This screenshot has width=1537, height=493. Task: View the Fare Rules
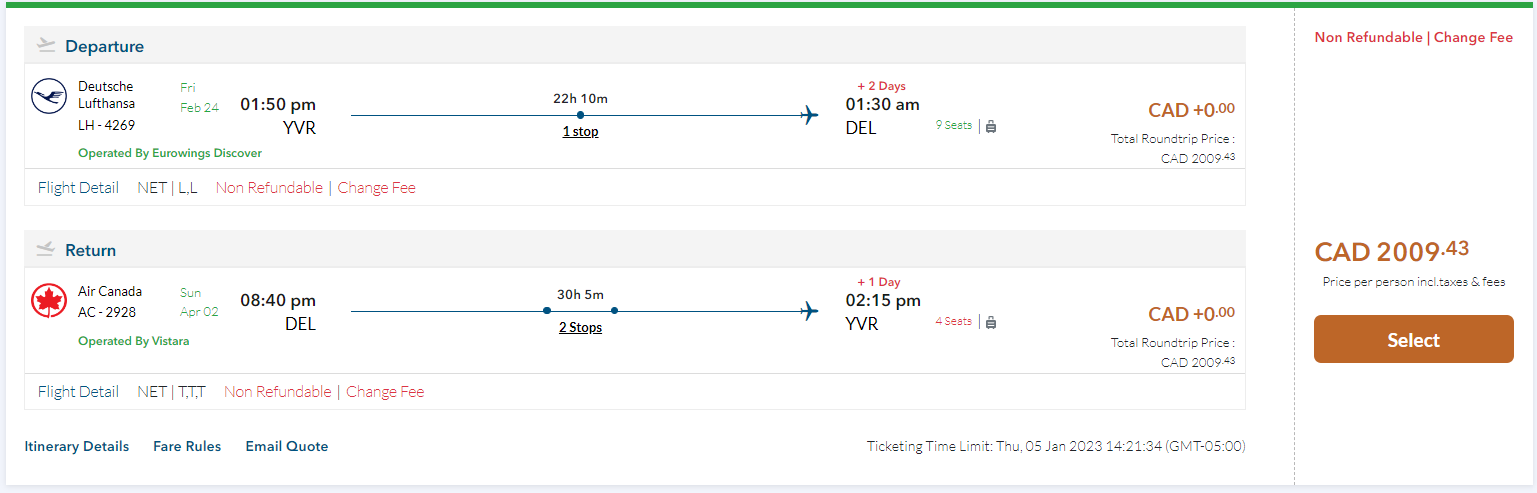[187, 446]
